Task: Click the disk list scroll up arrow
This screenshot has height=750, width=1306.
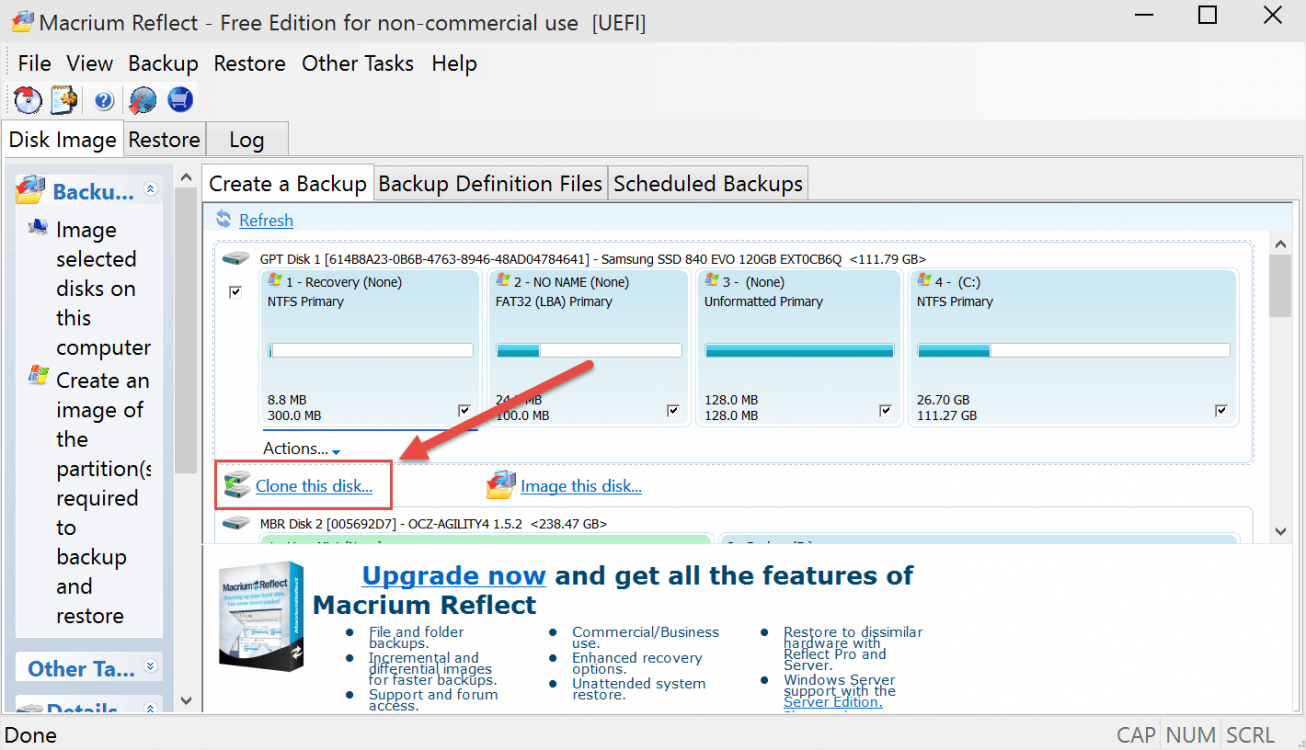Action: click(1281, 243)
